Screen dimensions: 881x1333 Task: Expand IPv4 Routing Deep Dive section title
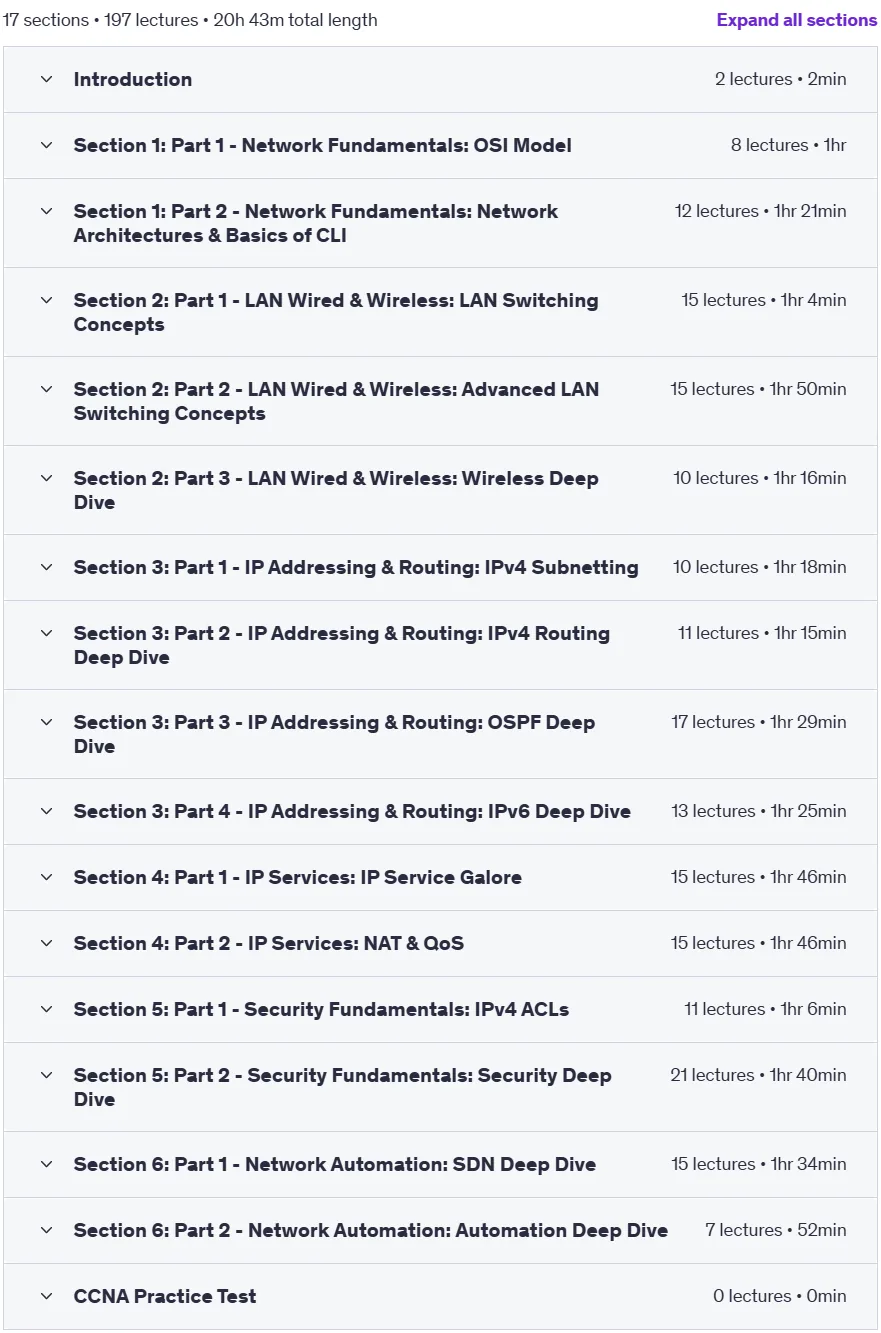click(341, 645)
